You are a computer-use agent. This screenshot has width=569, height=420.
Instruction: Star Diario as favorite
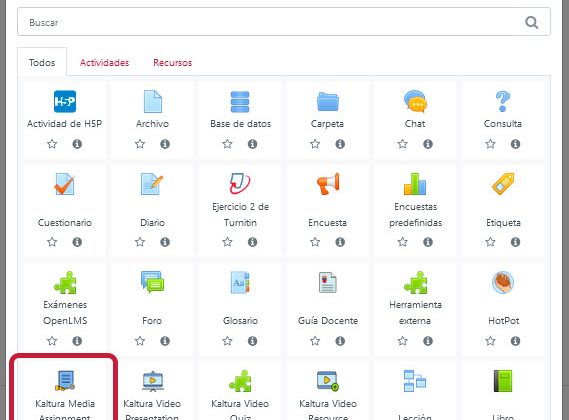point(140,242)
